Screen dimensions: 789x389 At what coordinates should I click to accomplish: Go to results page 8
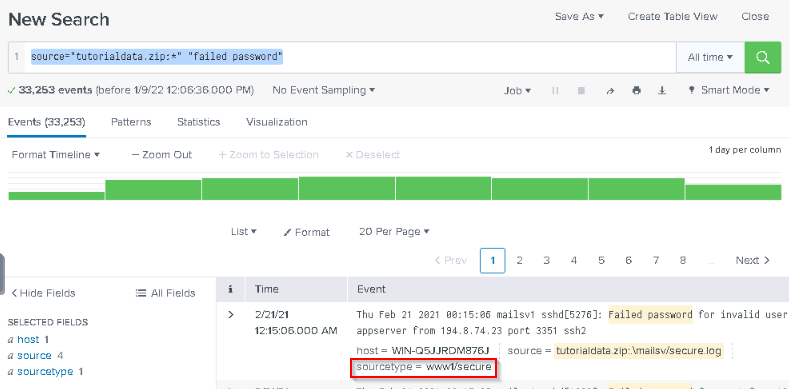pos(682,260)
